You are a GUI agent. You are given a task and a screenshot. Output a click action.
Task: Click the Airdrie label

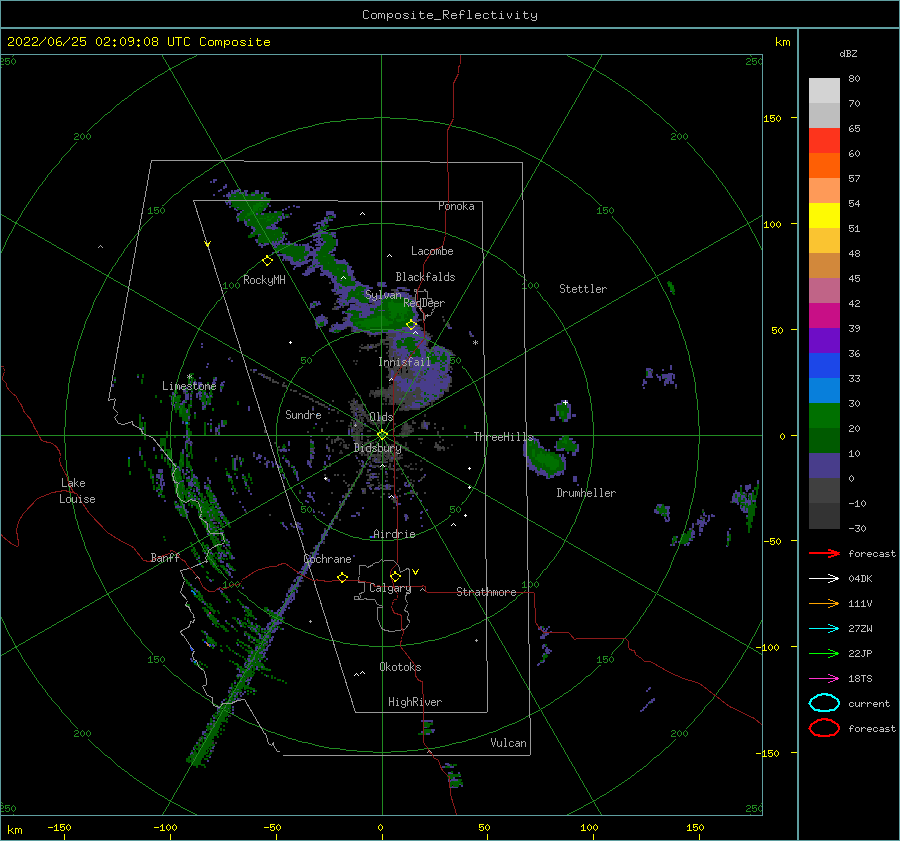click(394, 534)
